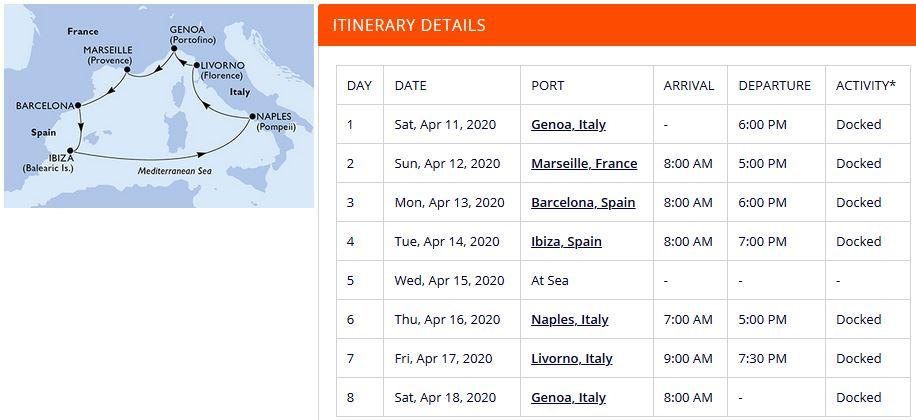Click the ARRIVAL column header

[x=689, y=86]
